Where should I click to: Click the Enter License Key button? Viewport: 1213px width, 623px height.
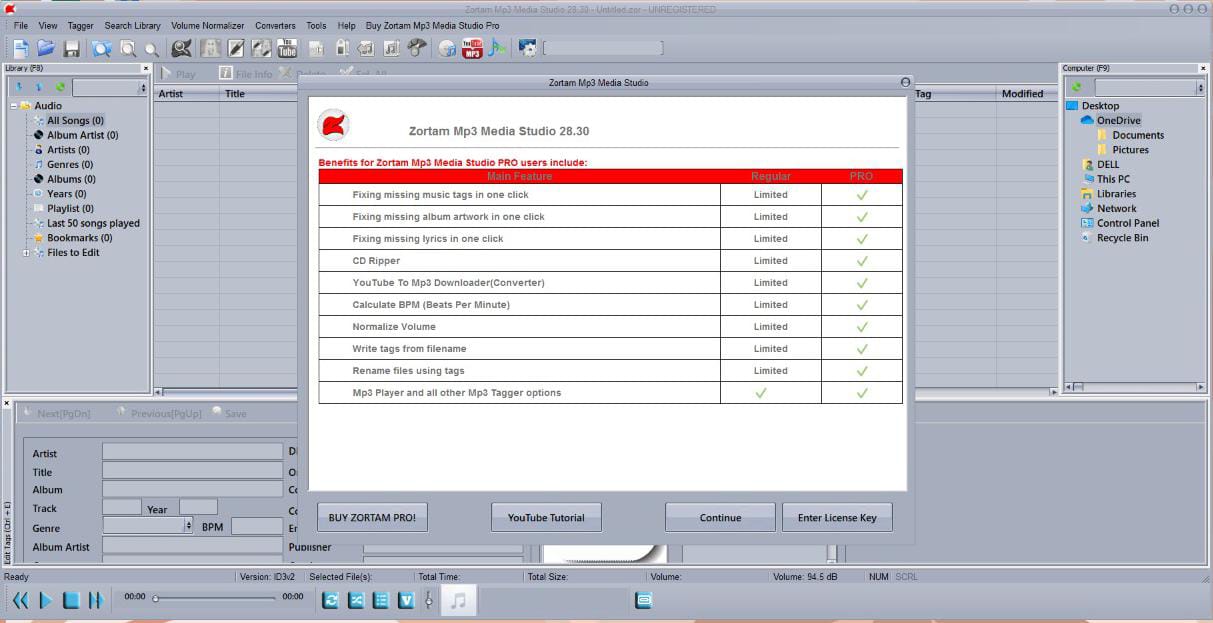[x=837, y=518]
